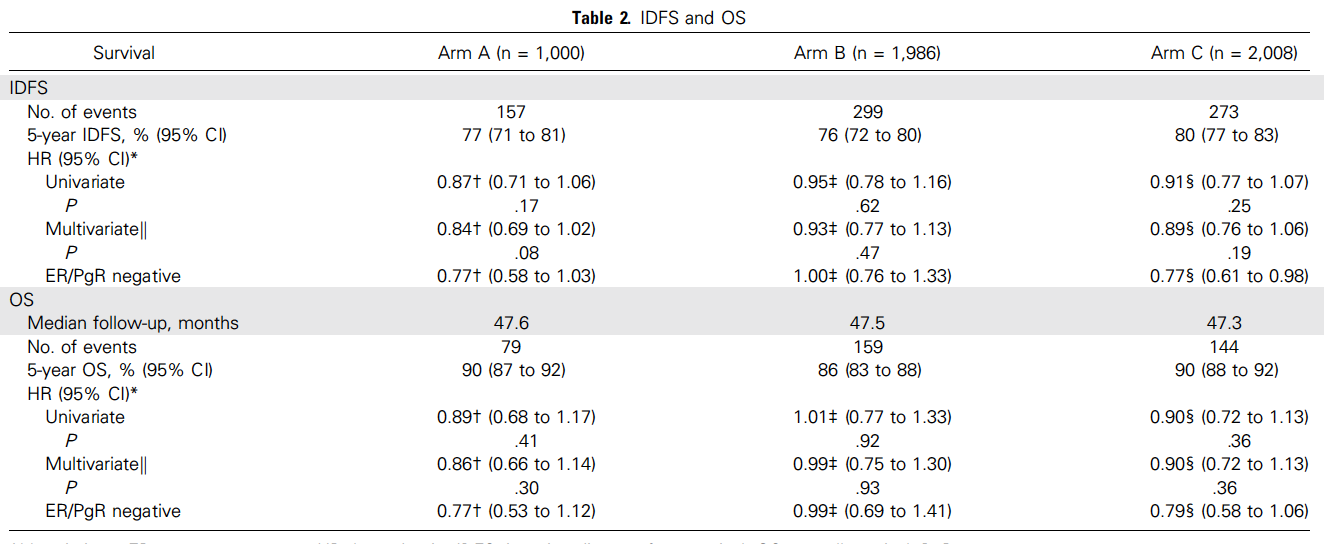Select the P value .08

[x=511, y=253]
